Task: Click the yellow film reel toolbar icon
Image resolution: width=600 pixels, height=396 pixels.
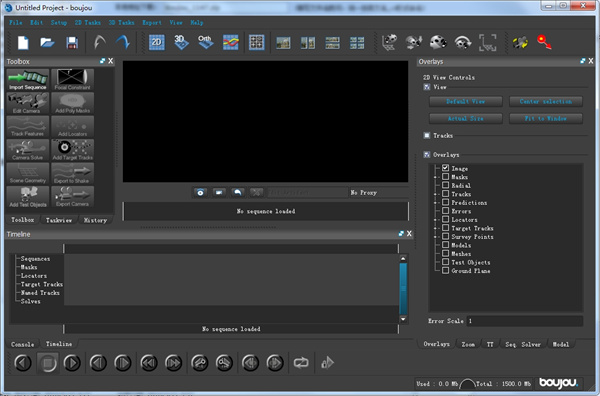Action: 520,42
